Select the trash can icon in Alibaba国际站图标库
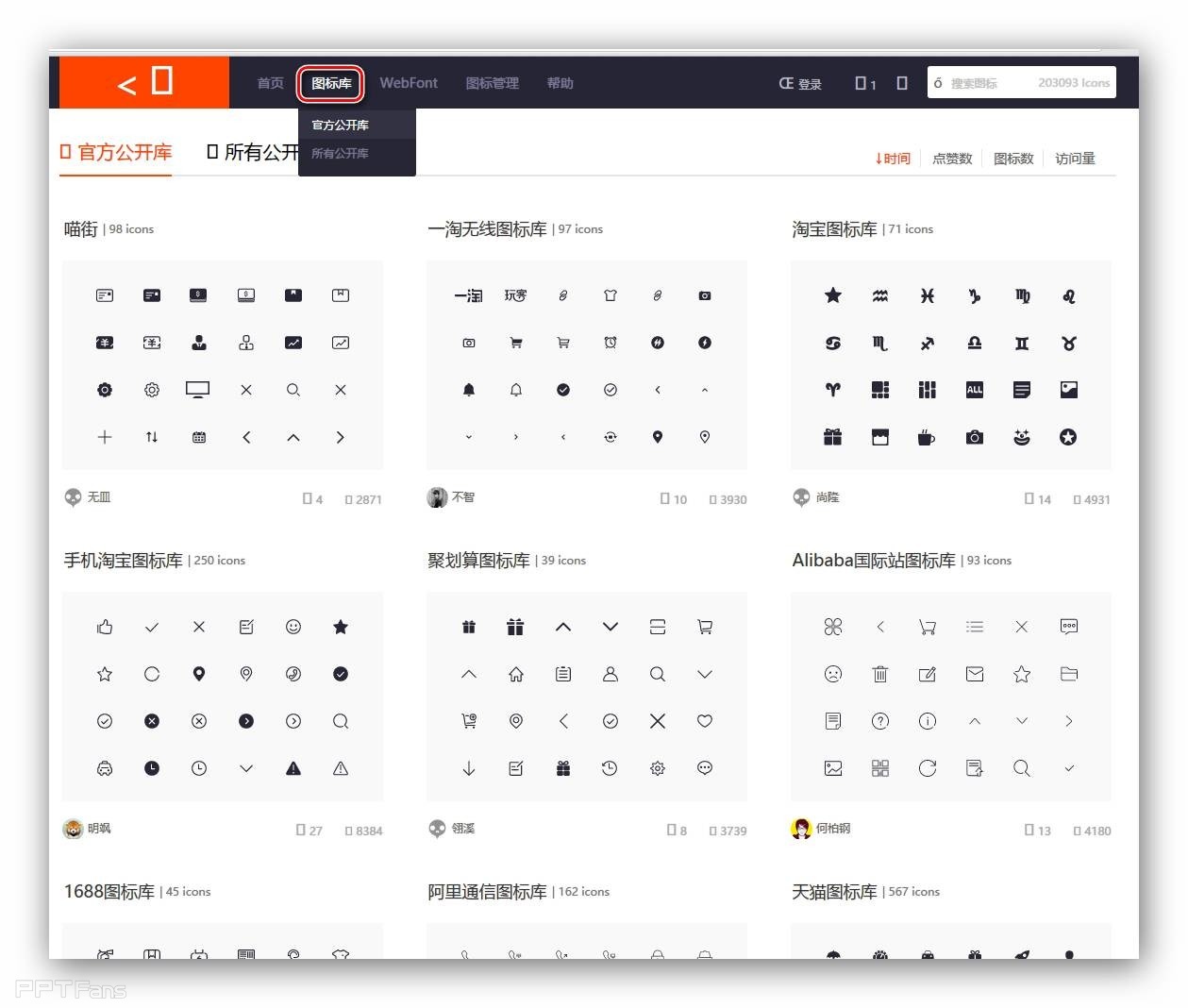Image resolution: width=1188 pixels, height=1008 pixels. click(879, 674)
